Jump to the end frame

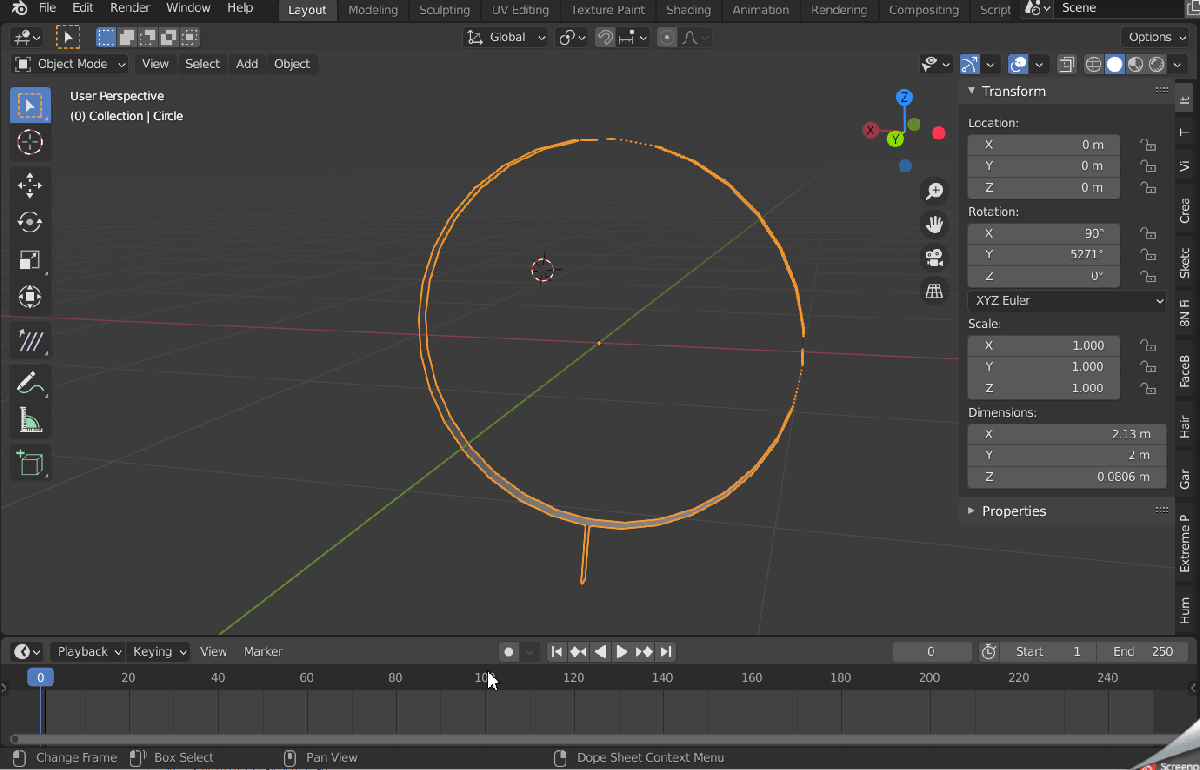(x=666, y=652)
